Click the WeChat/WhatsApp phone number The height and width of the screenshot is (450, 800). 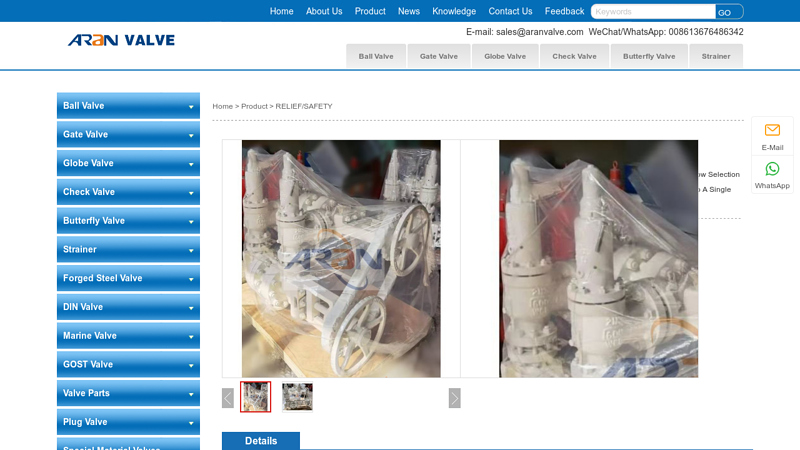pos(706,32)
